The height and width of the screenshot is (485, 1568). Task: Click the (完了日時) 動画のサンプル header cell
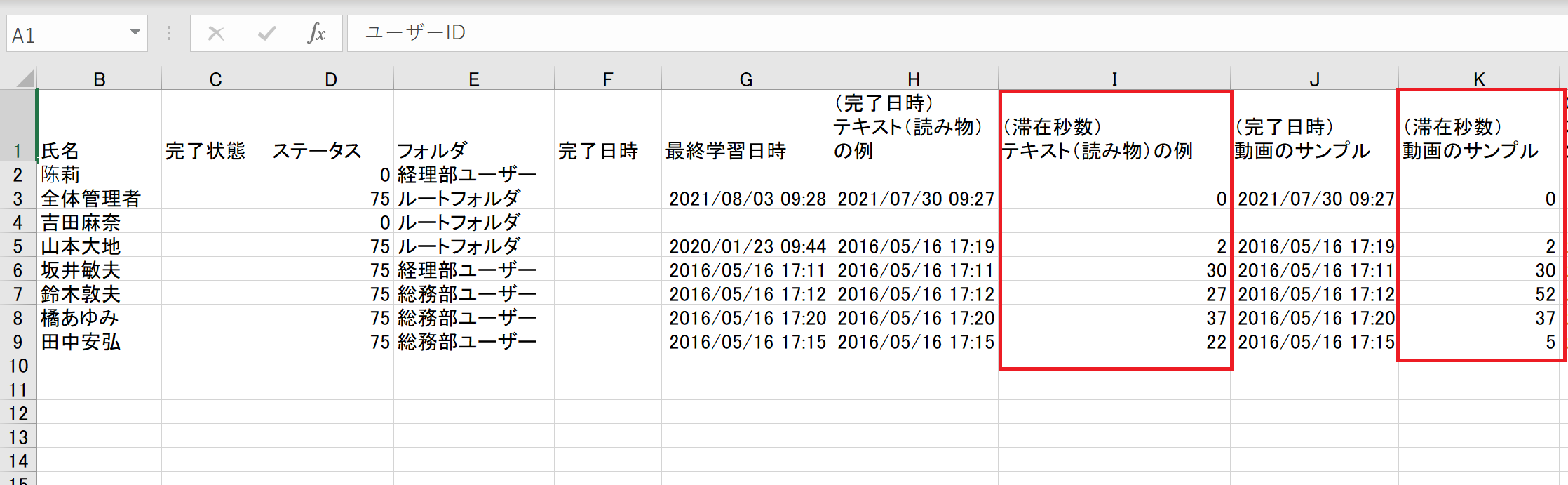[x=1315, y=126]
